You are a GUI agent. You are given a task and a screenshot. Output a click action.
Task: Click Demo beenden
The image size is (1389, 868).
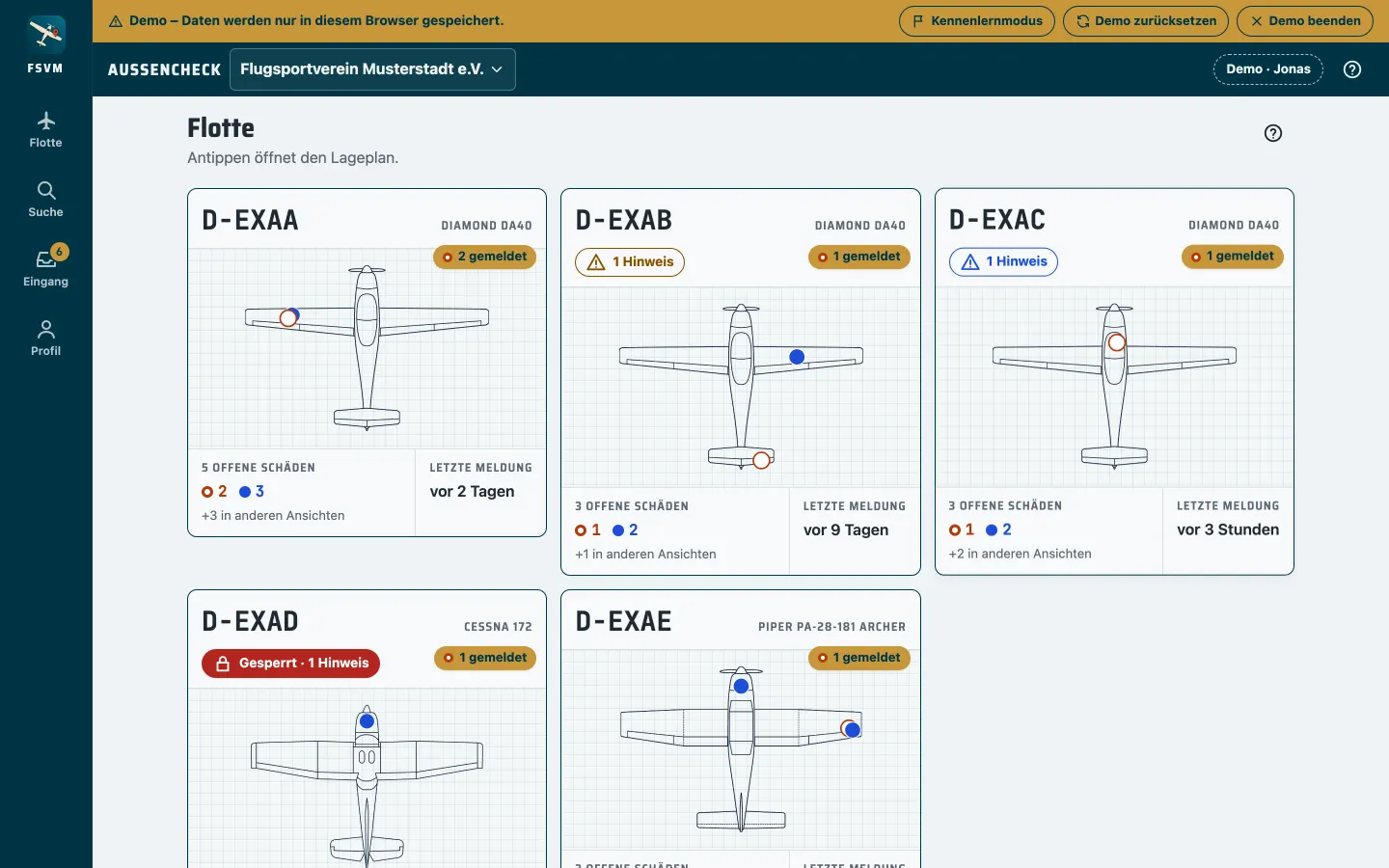[1305, 21]
